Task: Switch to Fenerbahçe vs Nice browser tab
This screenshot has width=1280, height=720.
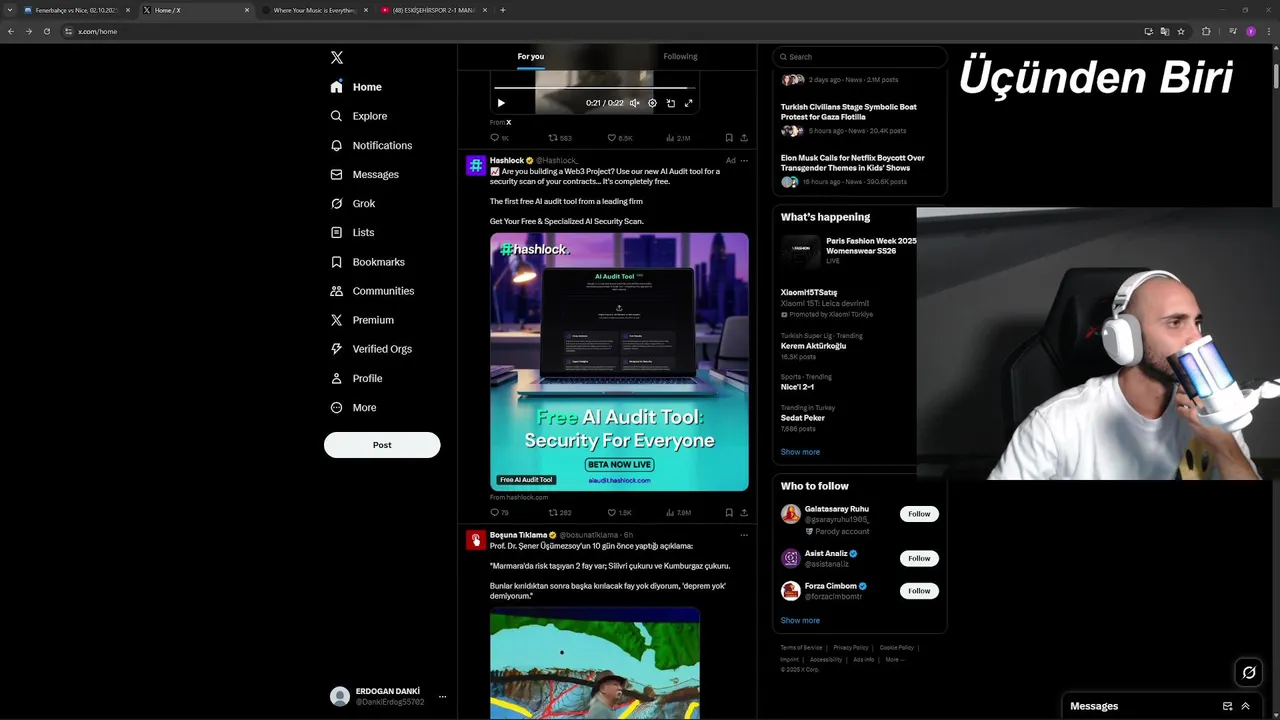Action: [77, 10]
